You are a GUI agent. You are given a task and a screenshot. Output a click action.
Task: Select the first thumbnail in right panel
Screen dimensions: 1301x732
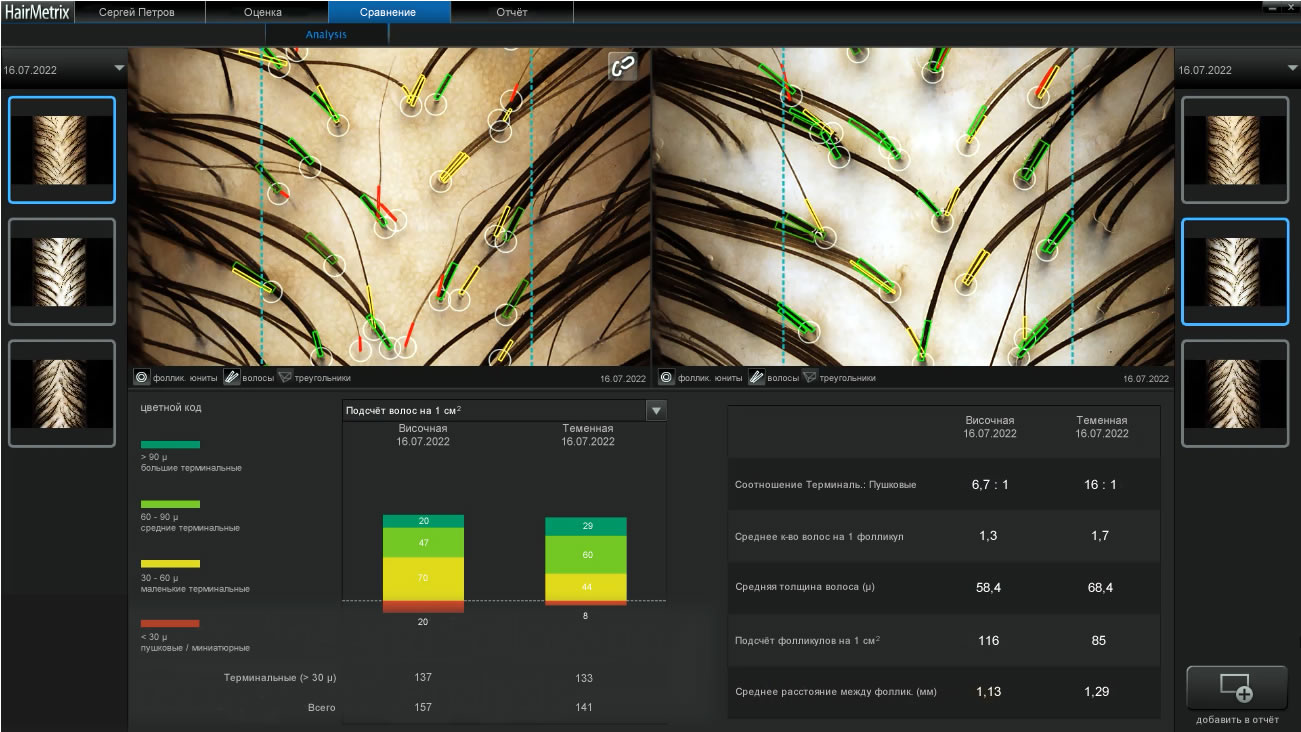coord(1234,150)
